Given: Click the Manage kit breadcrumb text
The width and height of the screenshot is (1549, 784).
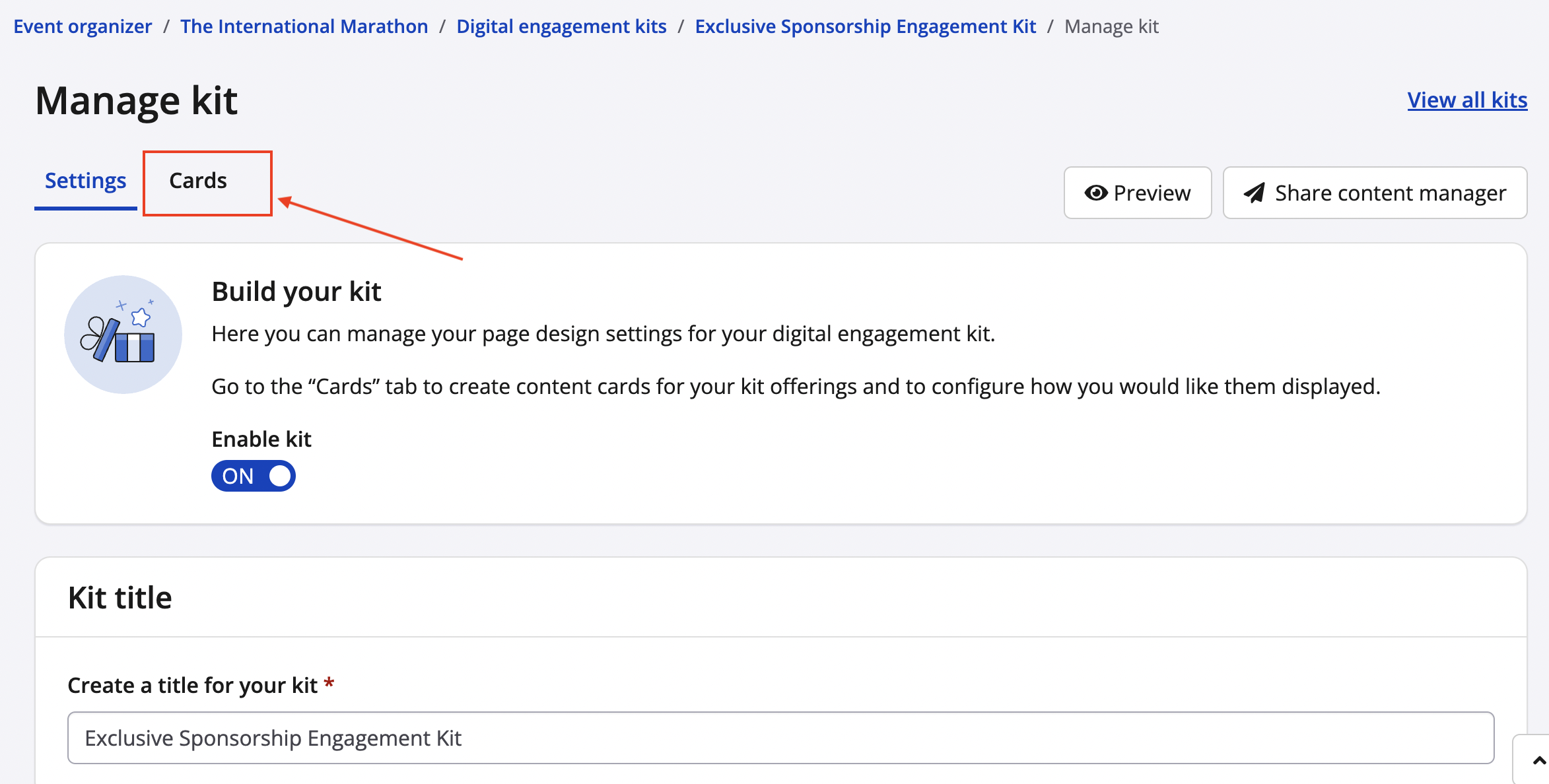Looking at the screenshot, I should (x=1111, y=26).
